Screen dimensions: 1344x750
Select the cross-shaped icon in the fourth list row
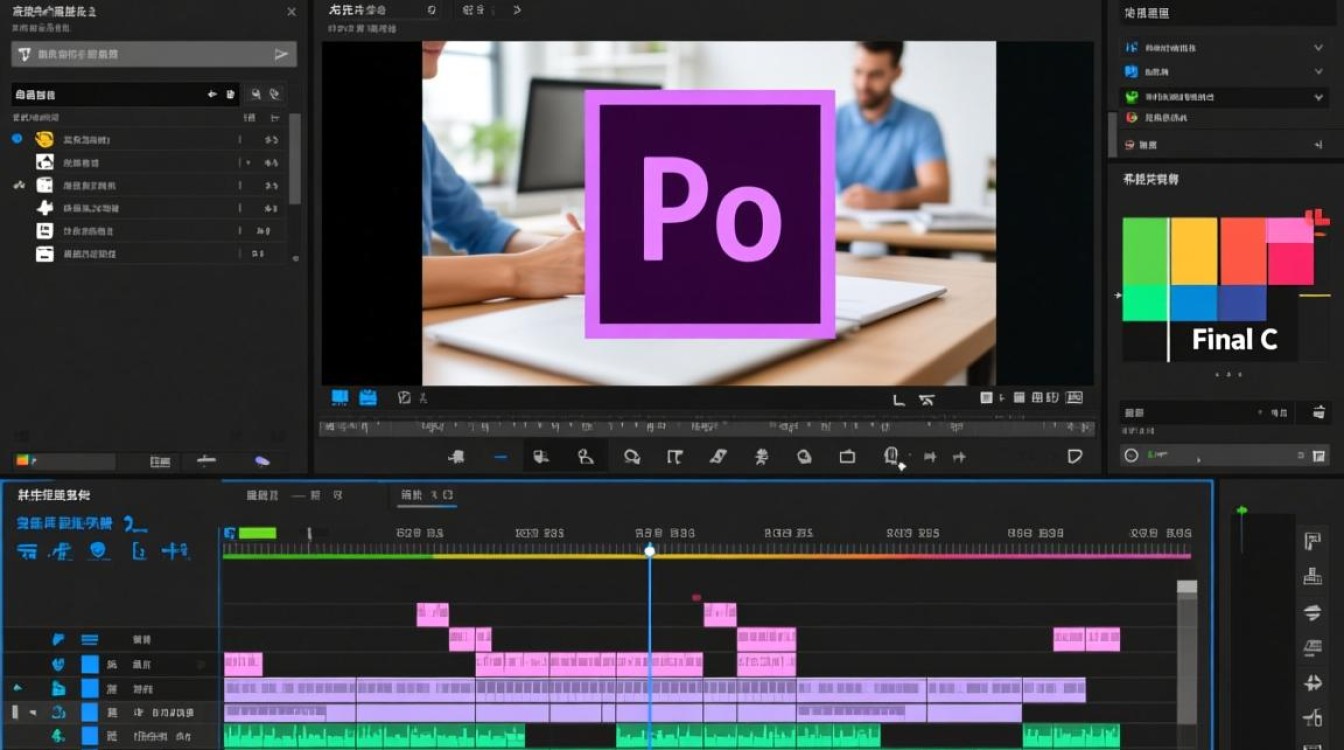tap(44, 208)
